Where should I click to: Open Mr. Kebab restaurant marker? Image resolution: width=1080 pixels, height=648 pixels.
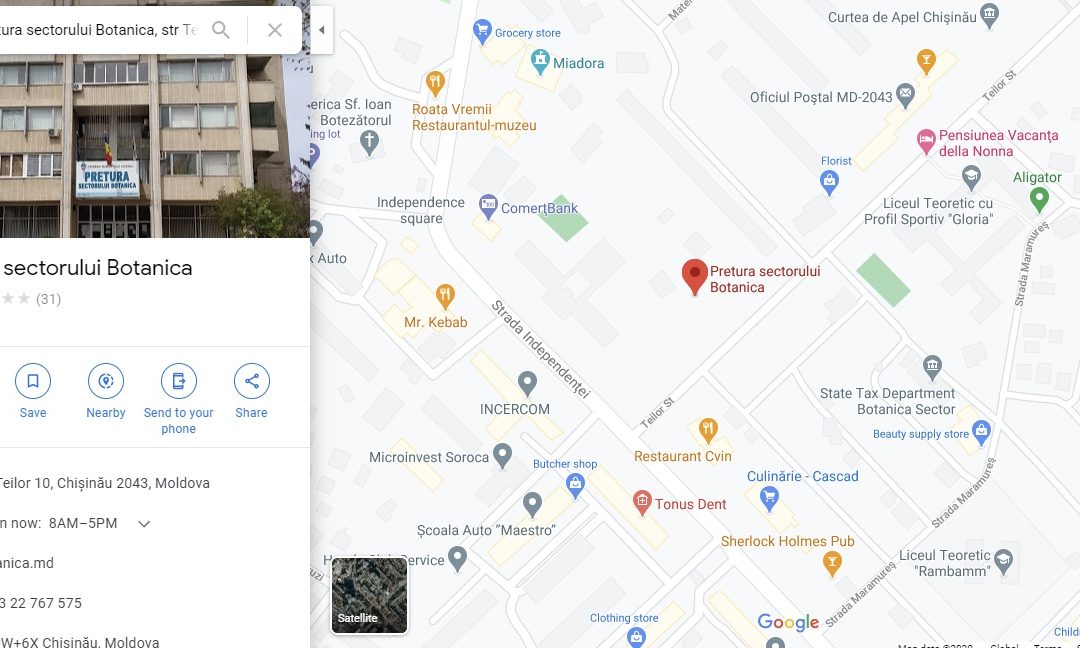(445, 296)
